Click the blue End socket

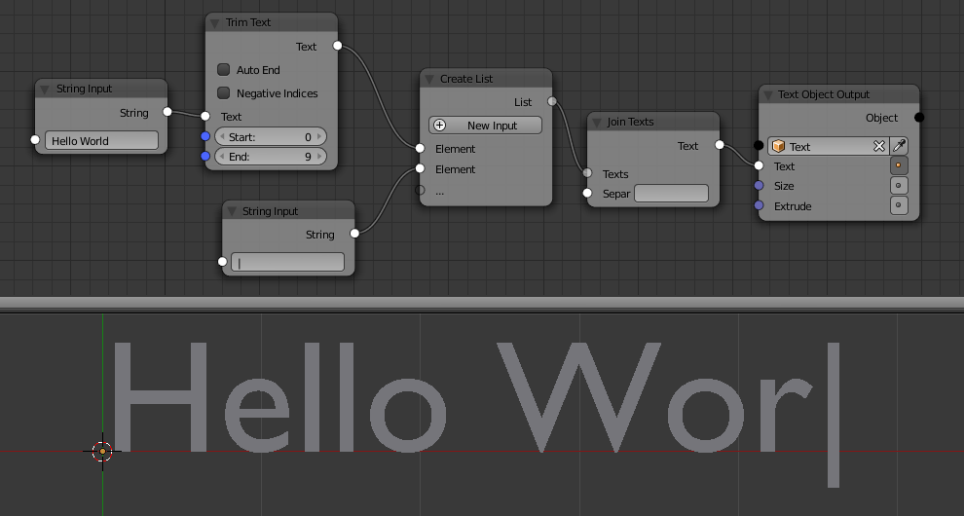point(205,156)
